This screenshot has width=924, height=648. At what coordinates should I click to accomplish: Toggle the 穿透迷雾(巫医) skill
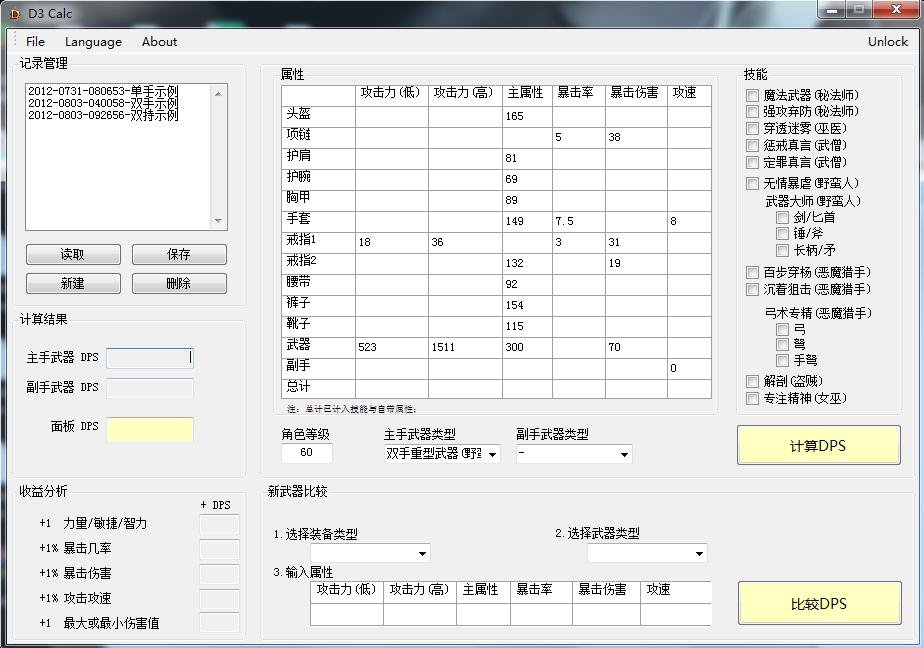point(752,128)
